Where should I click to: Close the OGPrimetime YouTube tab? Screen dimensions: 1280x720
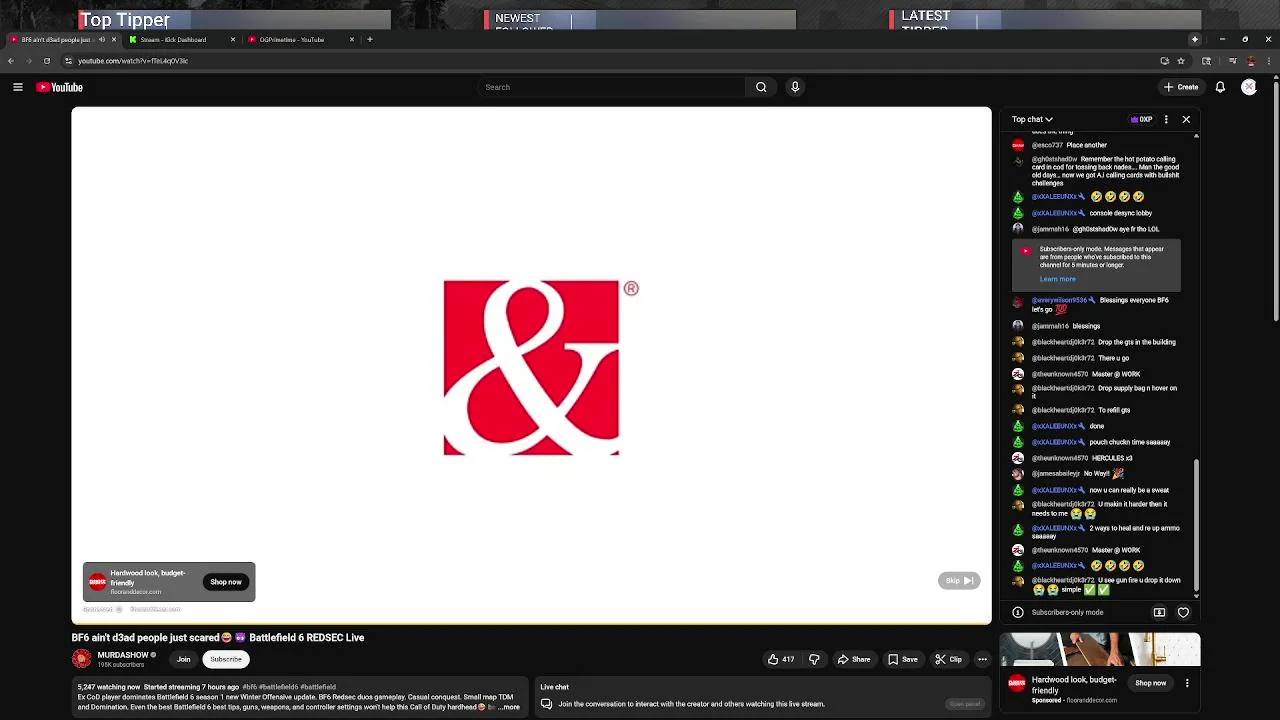tap(352, 39)
